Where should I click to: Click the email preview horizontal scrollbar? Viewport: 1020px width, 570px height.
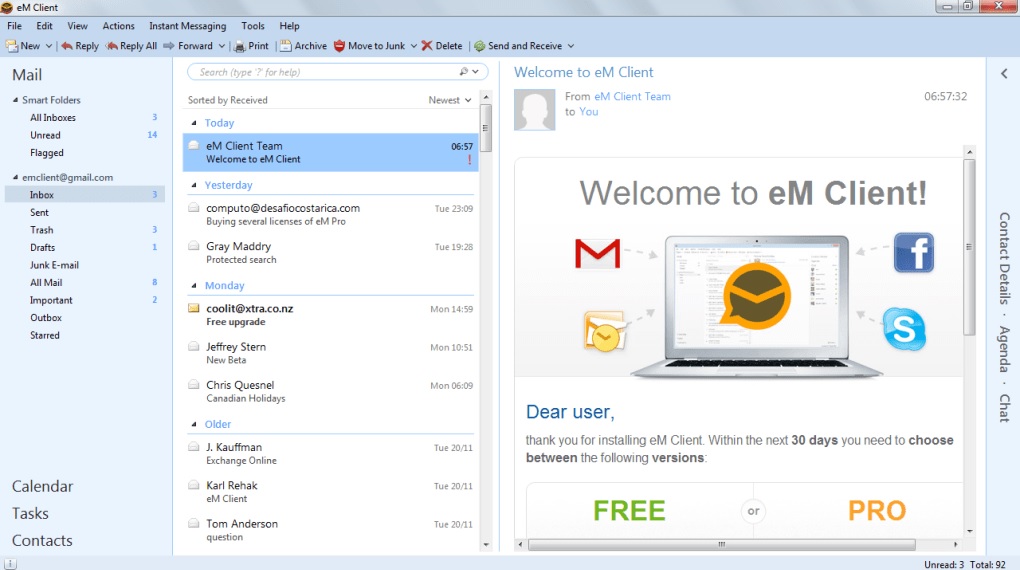point(720,545)
